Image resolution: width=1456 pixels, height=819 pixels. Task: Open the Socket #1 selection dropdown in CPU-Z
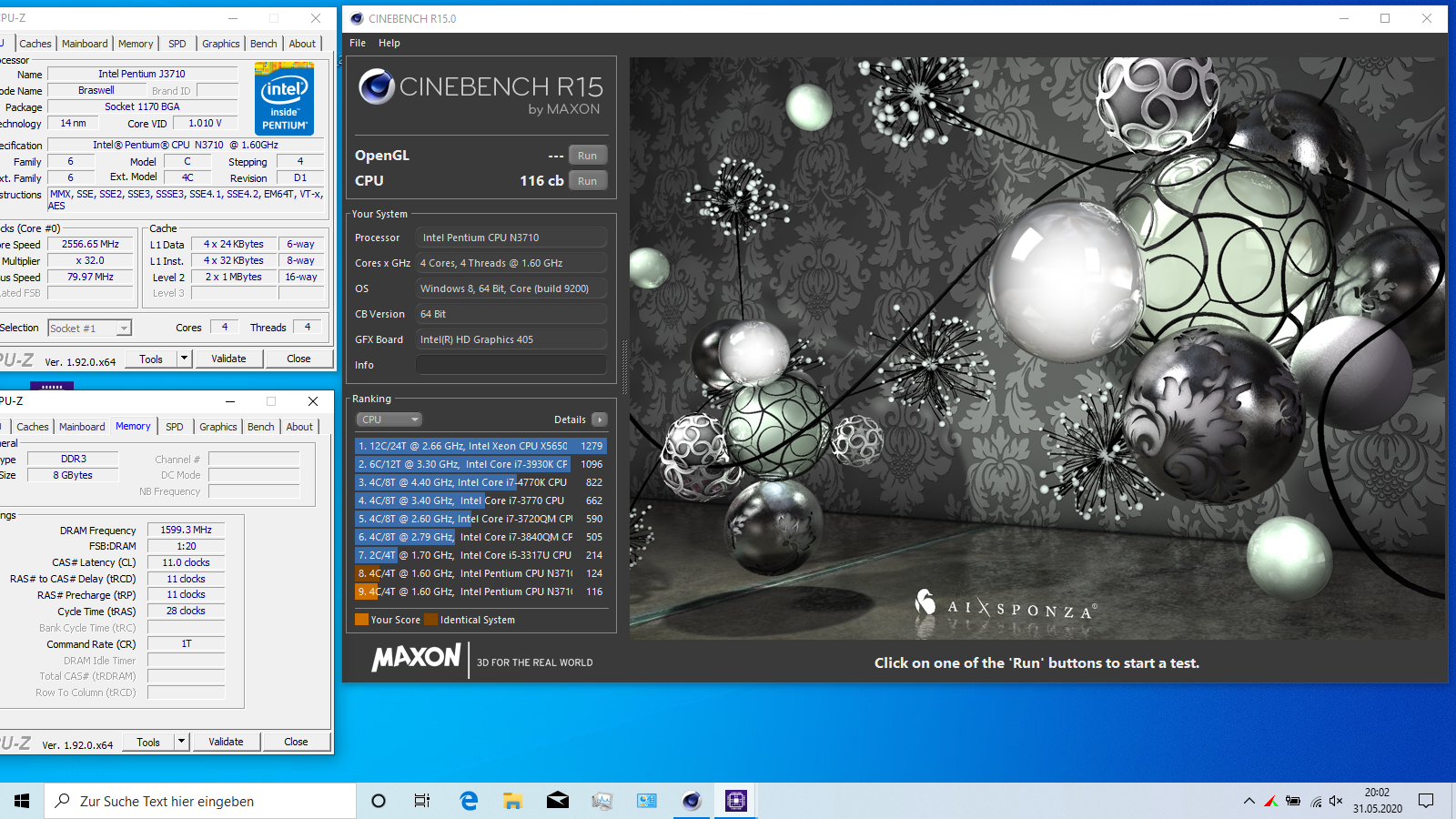pyautogui.click(x=90, y=329)
